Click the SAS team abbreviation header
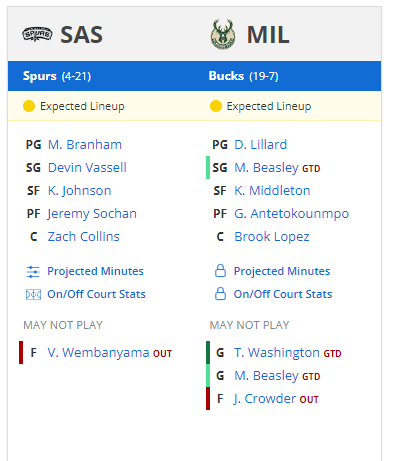The height and width of the screenshot is (461, 394). tap(81, 35)
